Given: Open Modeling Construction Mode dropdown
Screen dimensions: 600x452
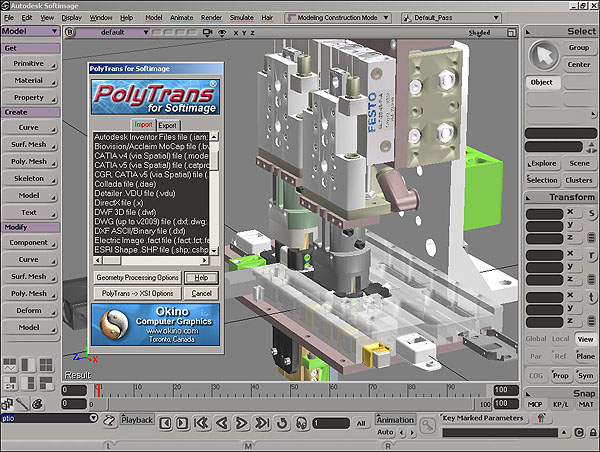Looking at the screenshot, I should (338, 18).
